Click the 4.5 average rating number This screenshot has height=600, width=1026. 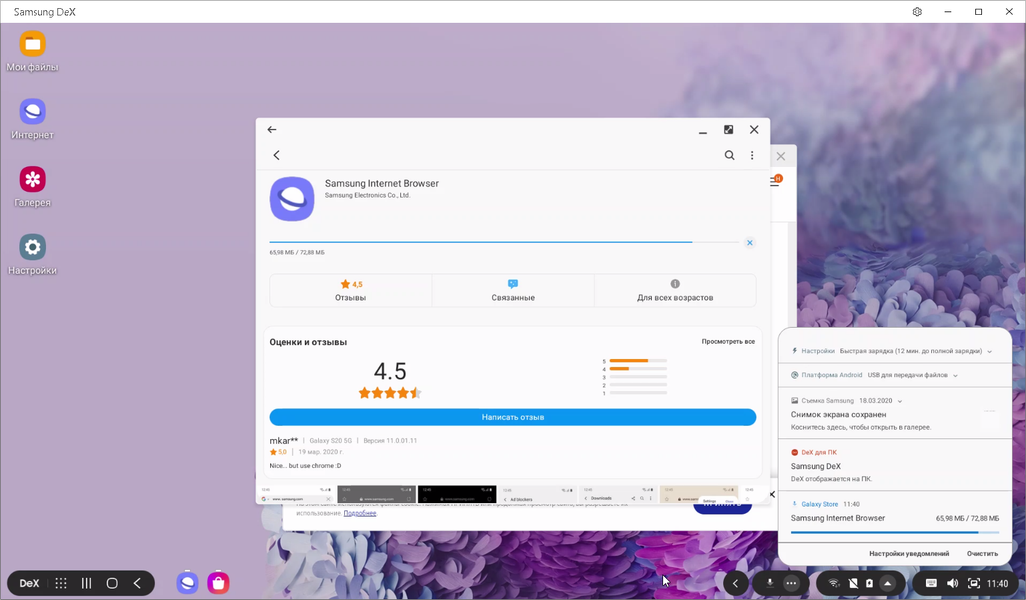coord(390,372)
